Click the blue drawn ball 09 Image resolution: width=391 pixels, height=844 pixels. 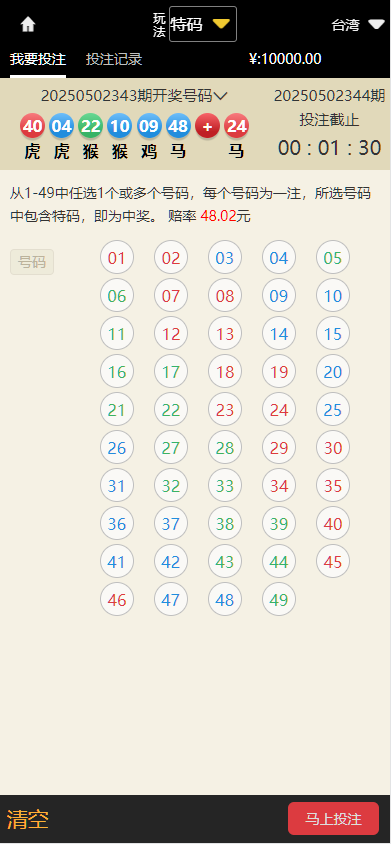[149, 126]
